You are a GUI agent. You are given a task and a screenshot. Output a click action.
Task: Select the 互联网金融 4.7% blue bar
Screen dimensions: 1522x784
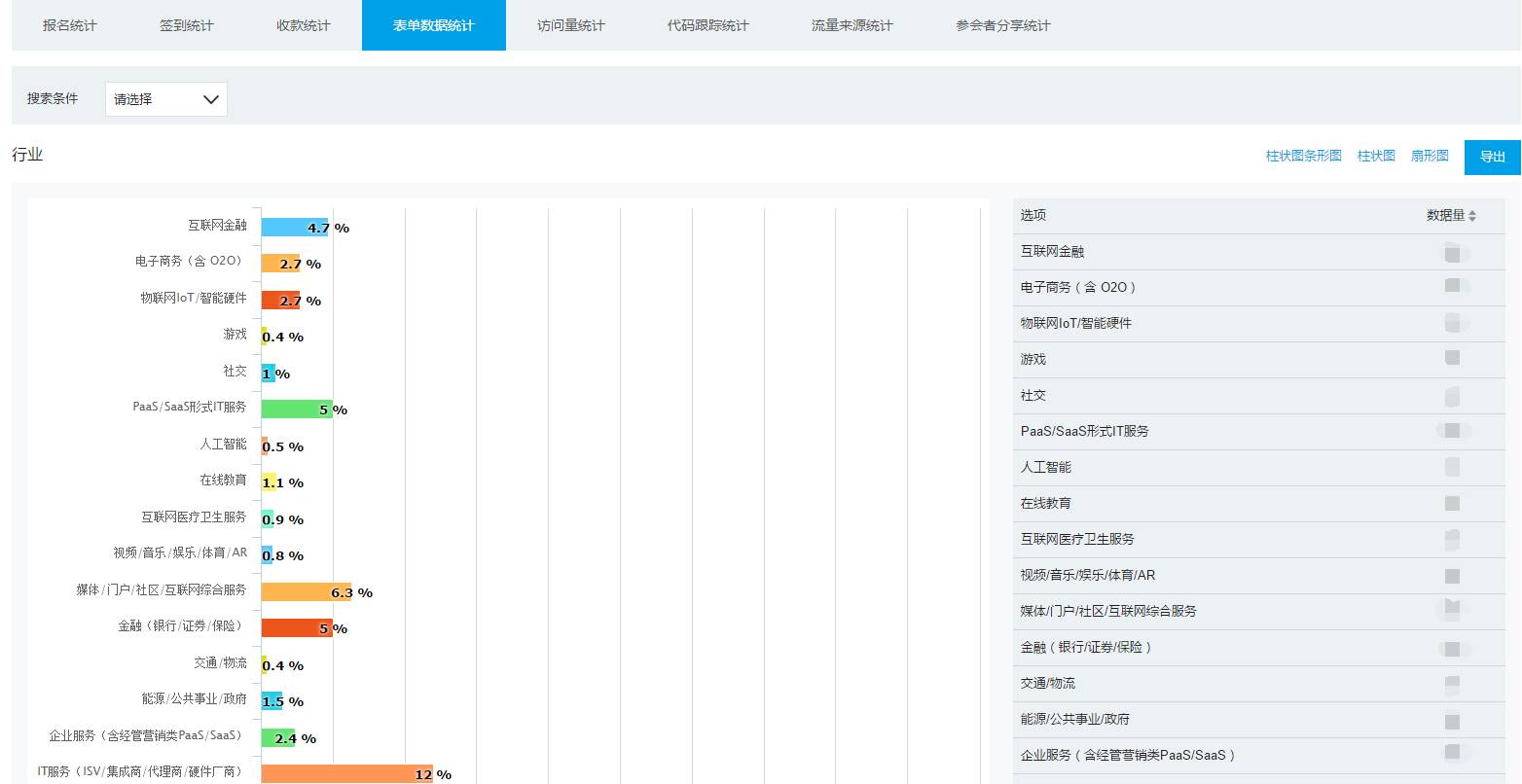point(295,227)
